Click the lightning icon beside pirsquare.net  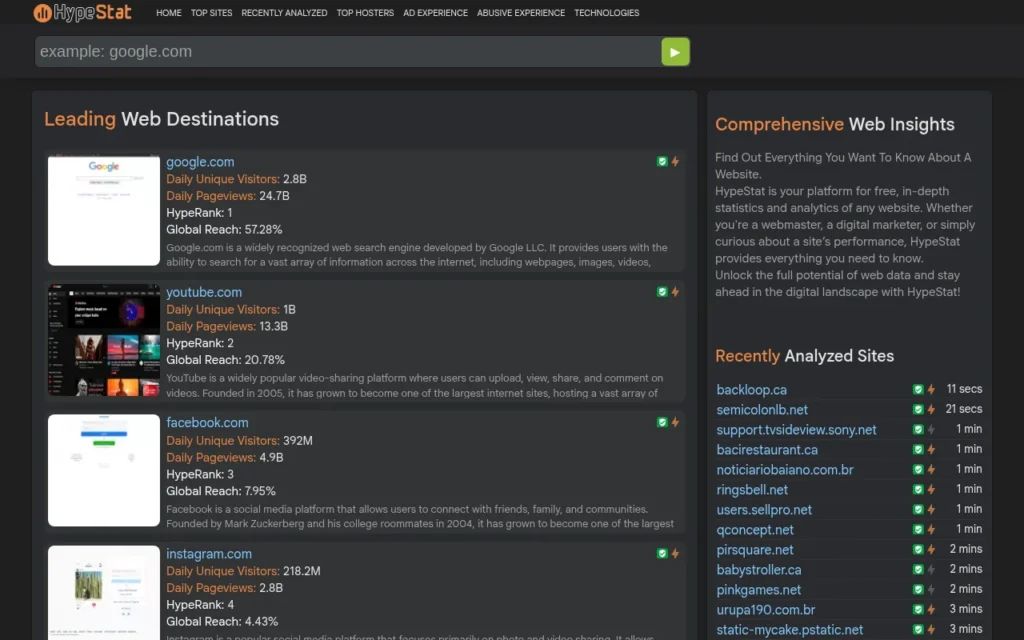(931, 549)
